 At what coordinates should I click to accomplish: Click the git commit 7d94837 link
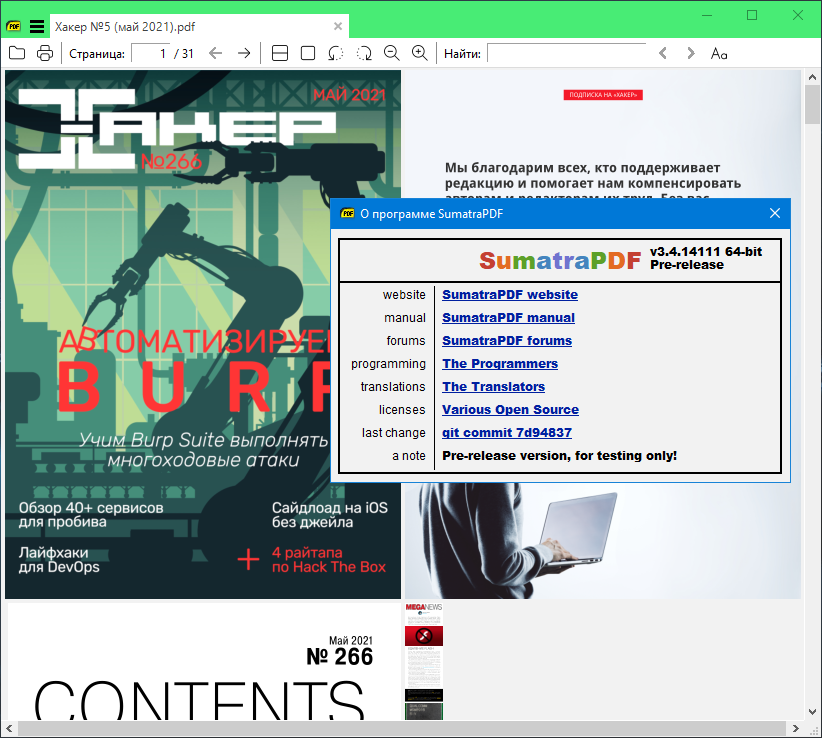coord(507,433)
